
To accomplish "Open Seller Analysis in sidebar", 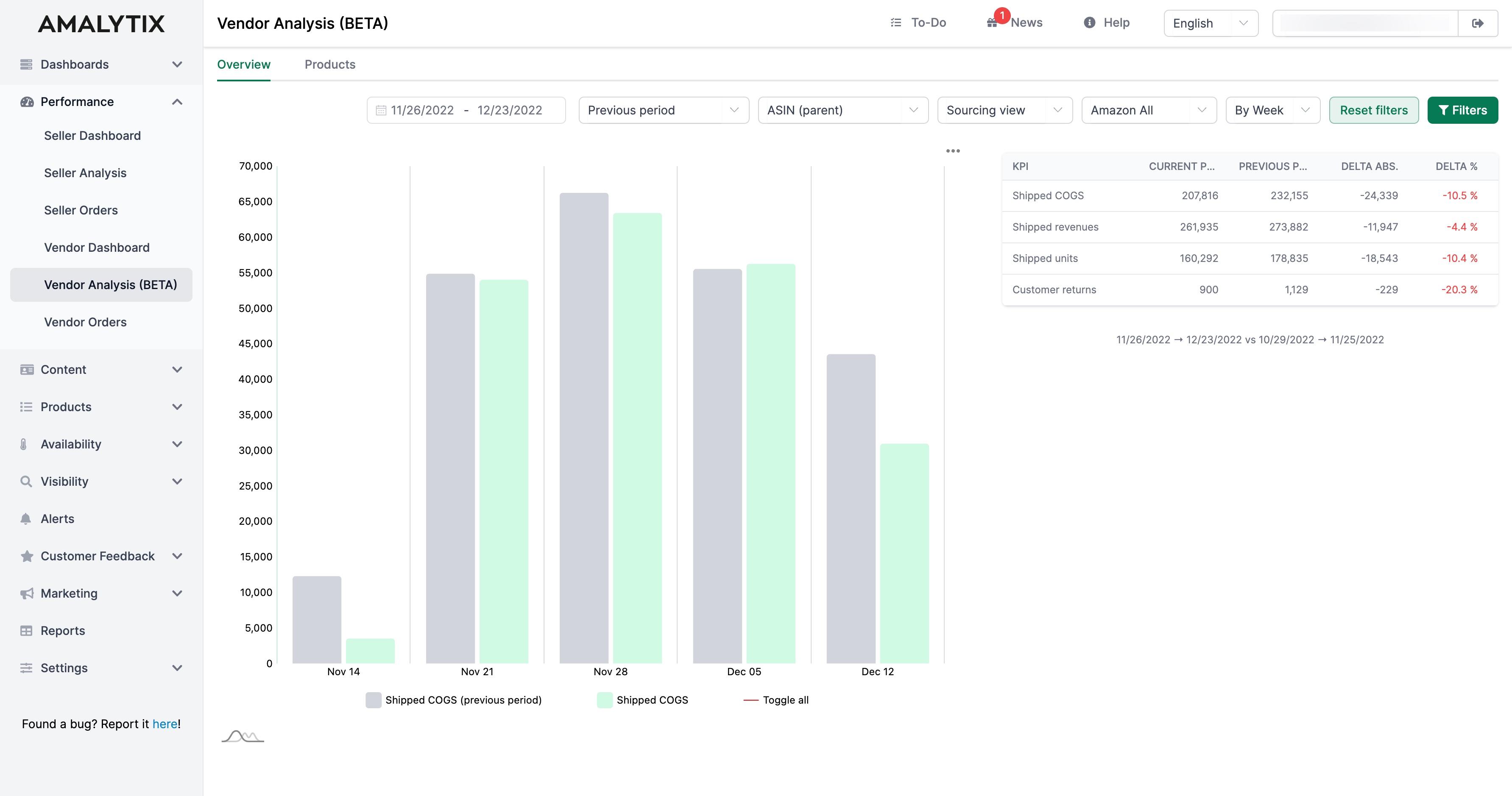I will [85, 173].
